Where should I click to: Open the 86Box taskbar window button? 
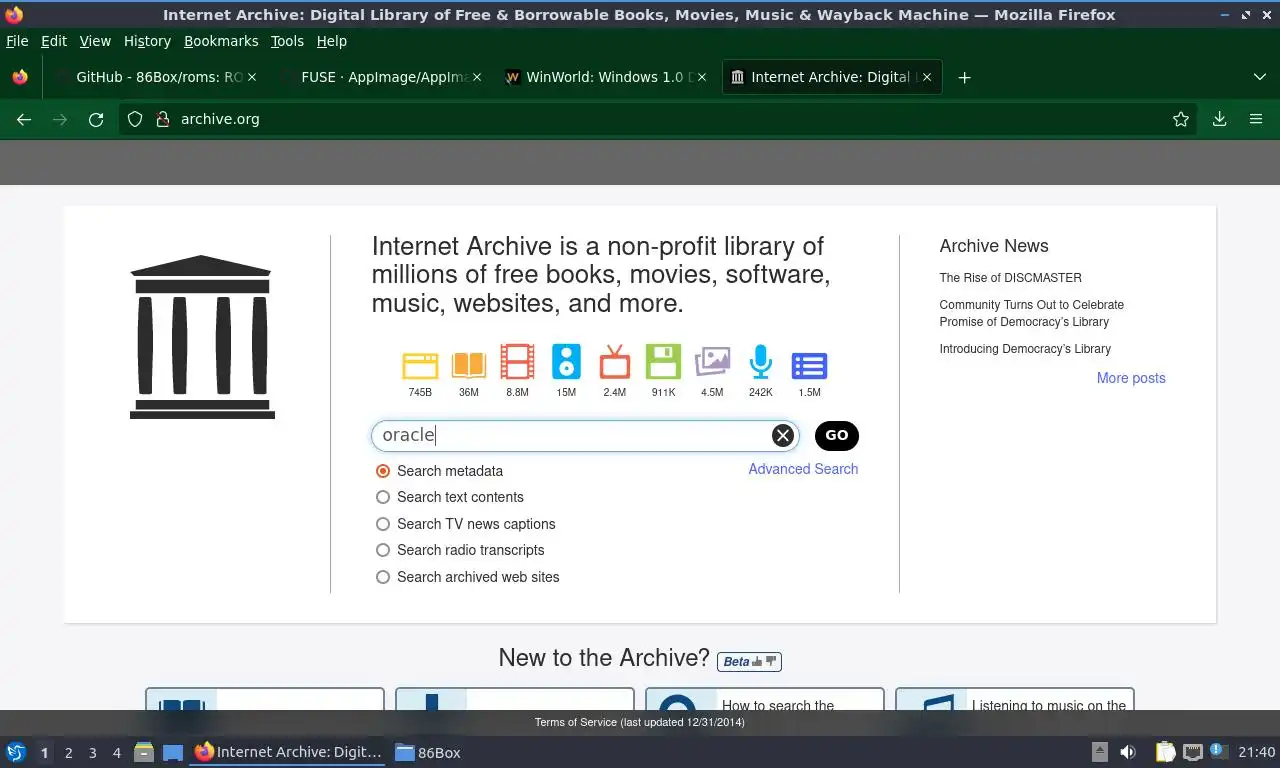coord(428,752)
